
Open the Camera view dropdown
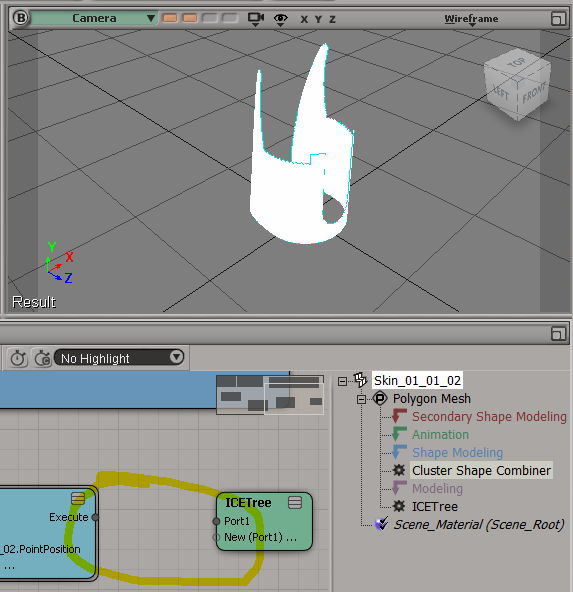[94, 18]
